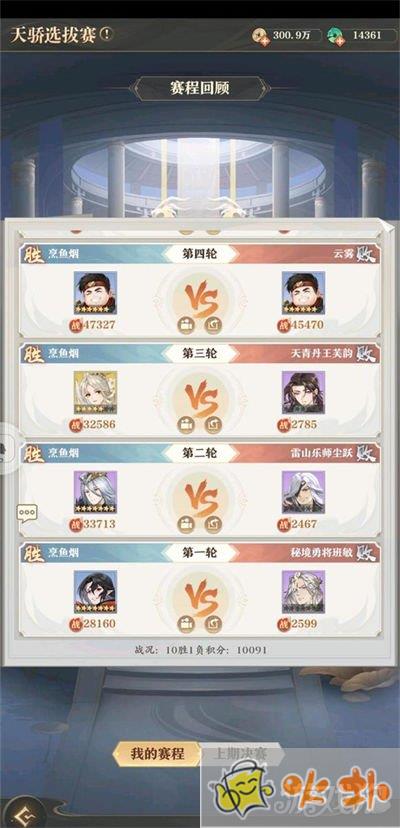Open the 第一轮 battle stats chart icon

(x=213, y=624)
